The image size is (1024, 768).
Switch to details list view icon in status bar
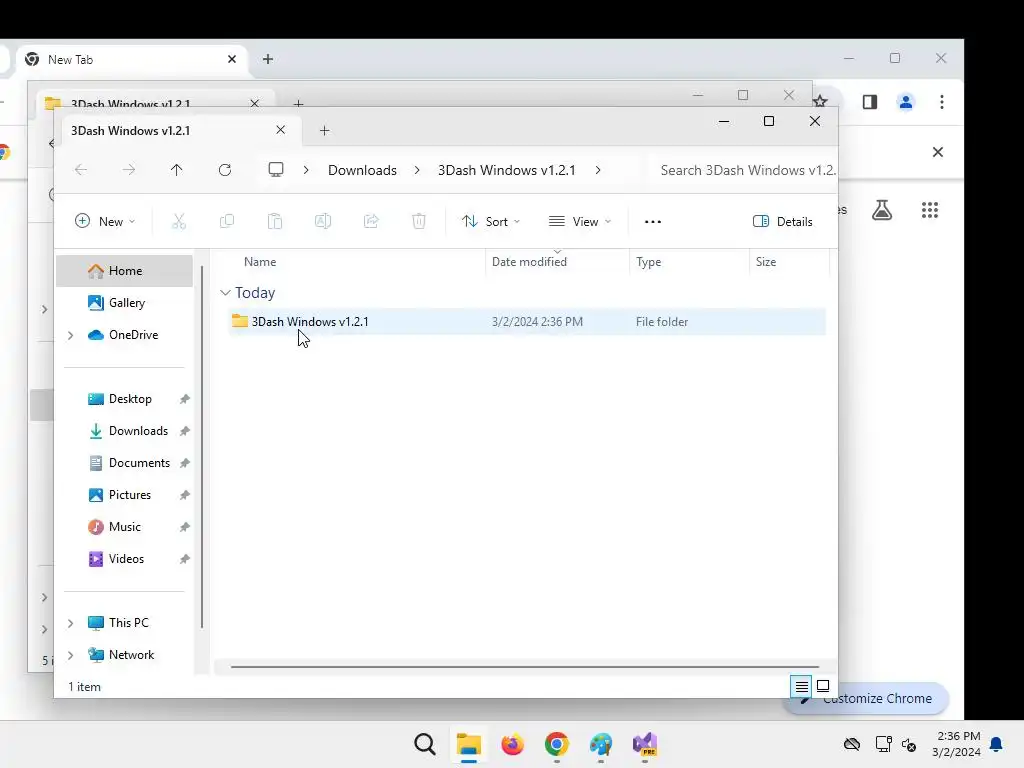801,686
